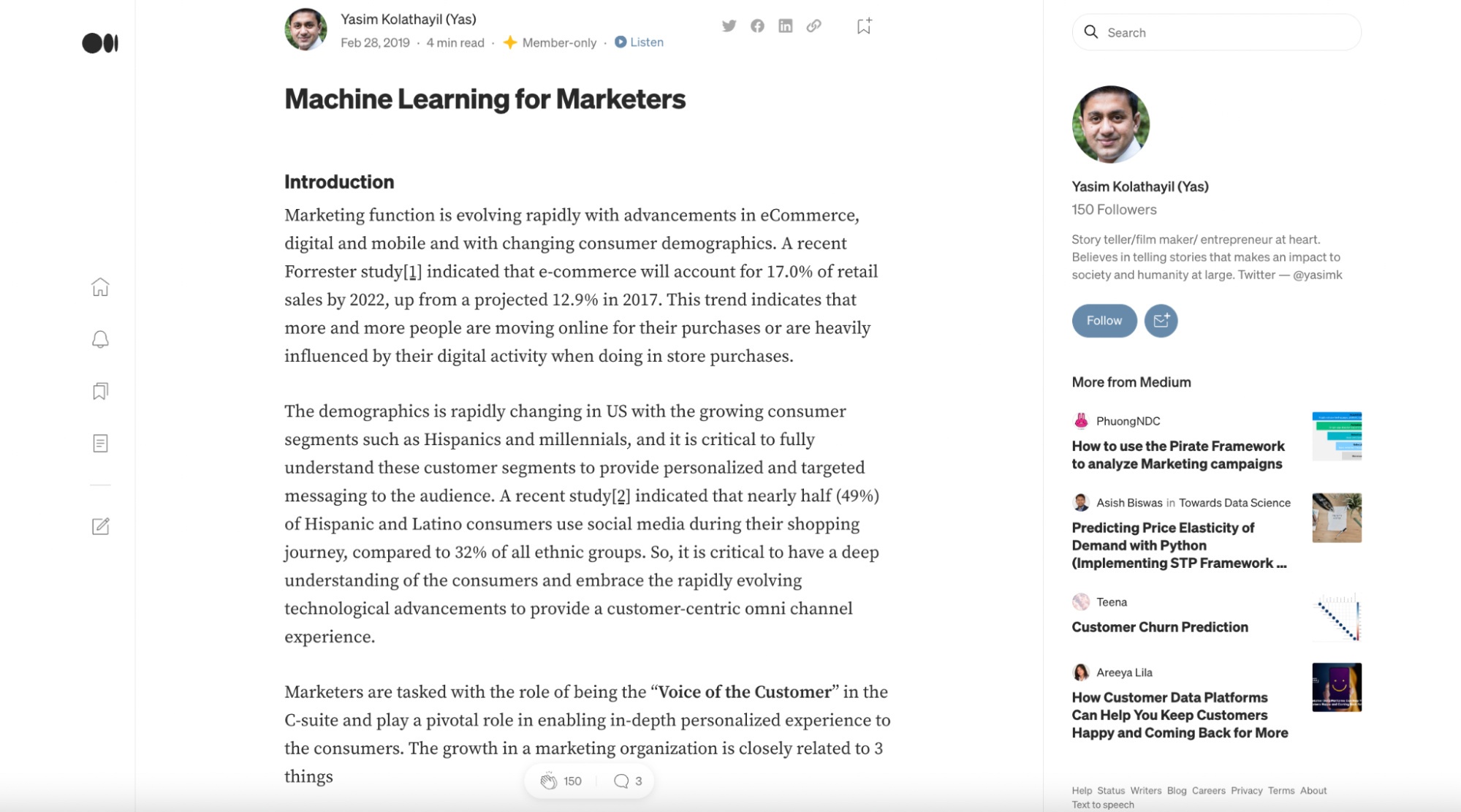Viewport: 1461px width, 812px height.
Task: Open the article responses
Action: pos(623,780)
